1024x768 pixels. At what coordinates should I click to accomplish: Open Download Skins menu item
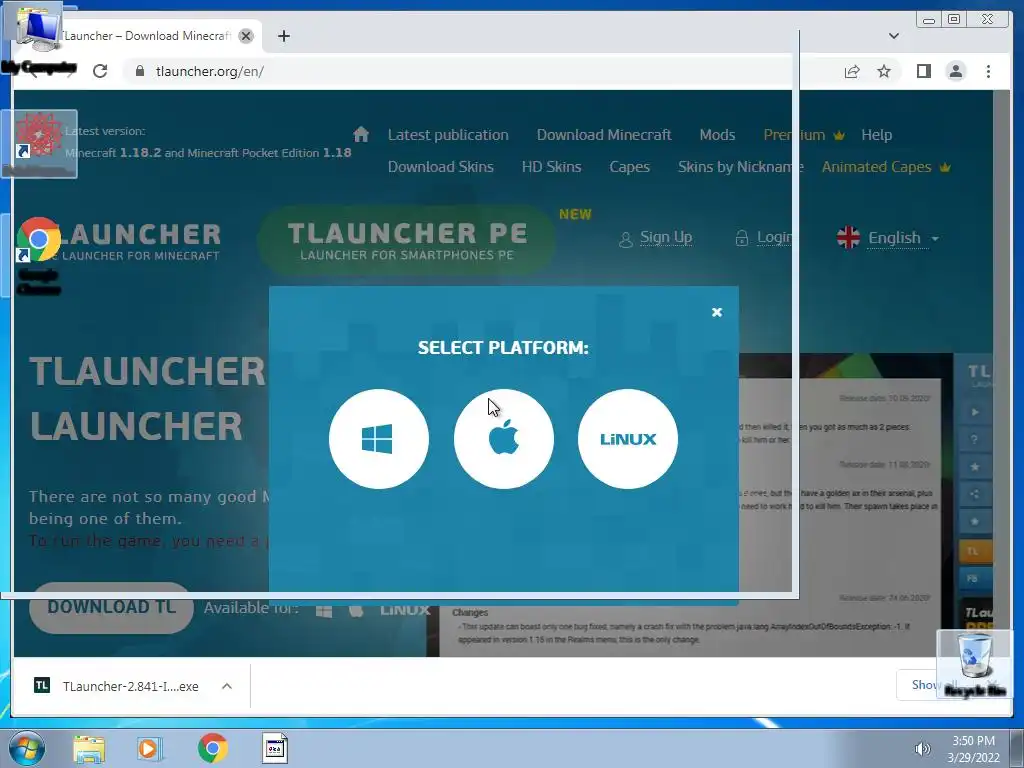coord(440,167)
